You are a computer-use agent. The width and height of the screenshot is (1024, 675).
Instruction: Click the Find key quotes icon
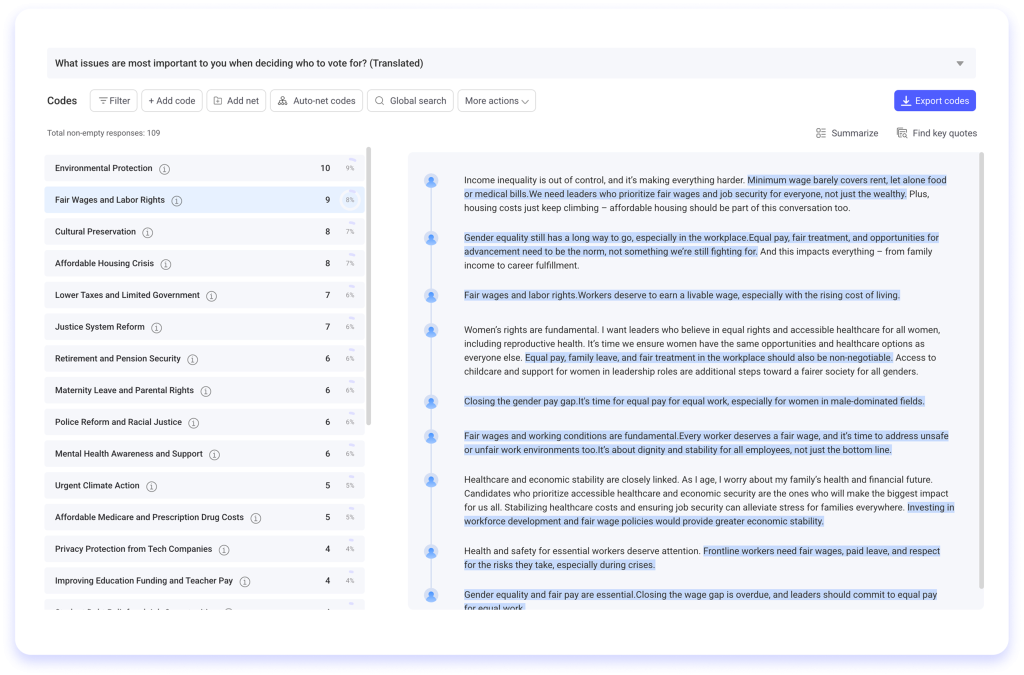[902, 133]
